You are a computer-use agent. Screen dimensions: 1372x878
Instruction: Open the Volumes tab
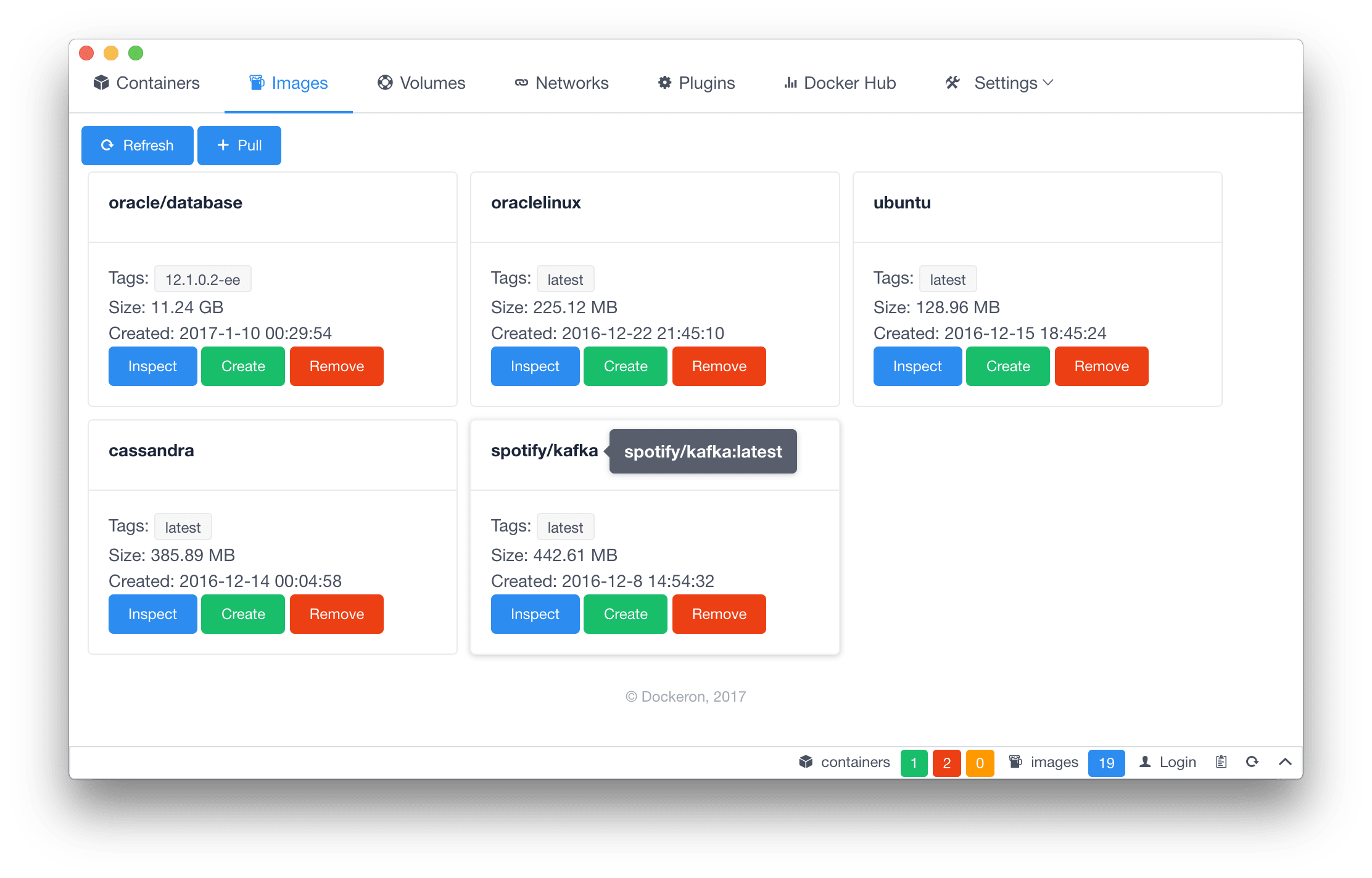[422, 83]
